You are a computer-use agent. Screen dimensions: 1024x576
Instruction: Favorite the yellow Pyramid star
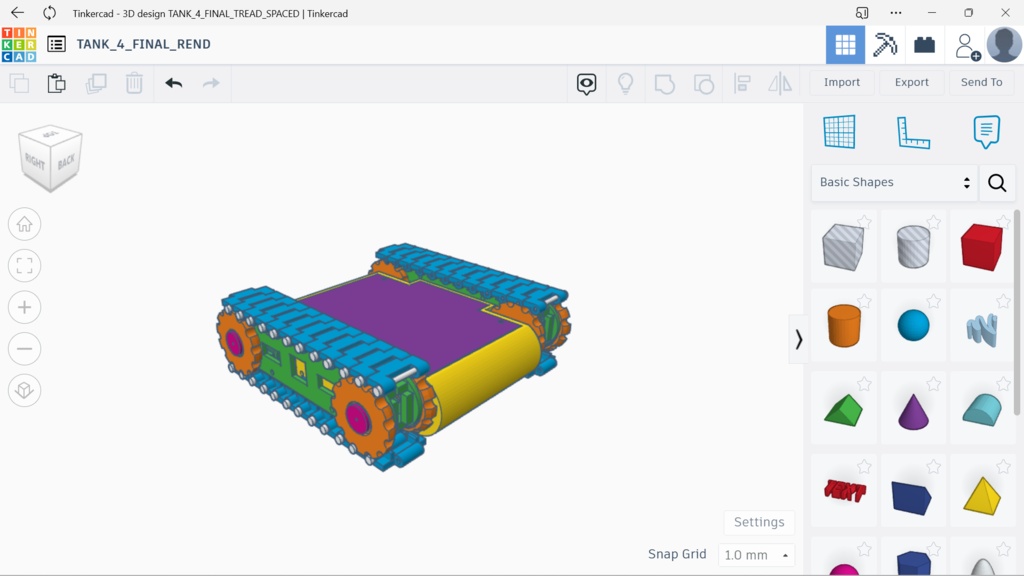coord(1004,466)
